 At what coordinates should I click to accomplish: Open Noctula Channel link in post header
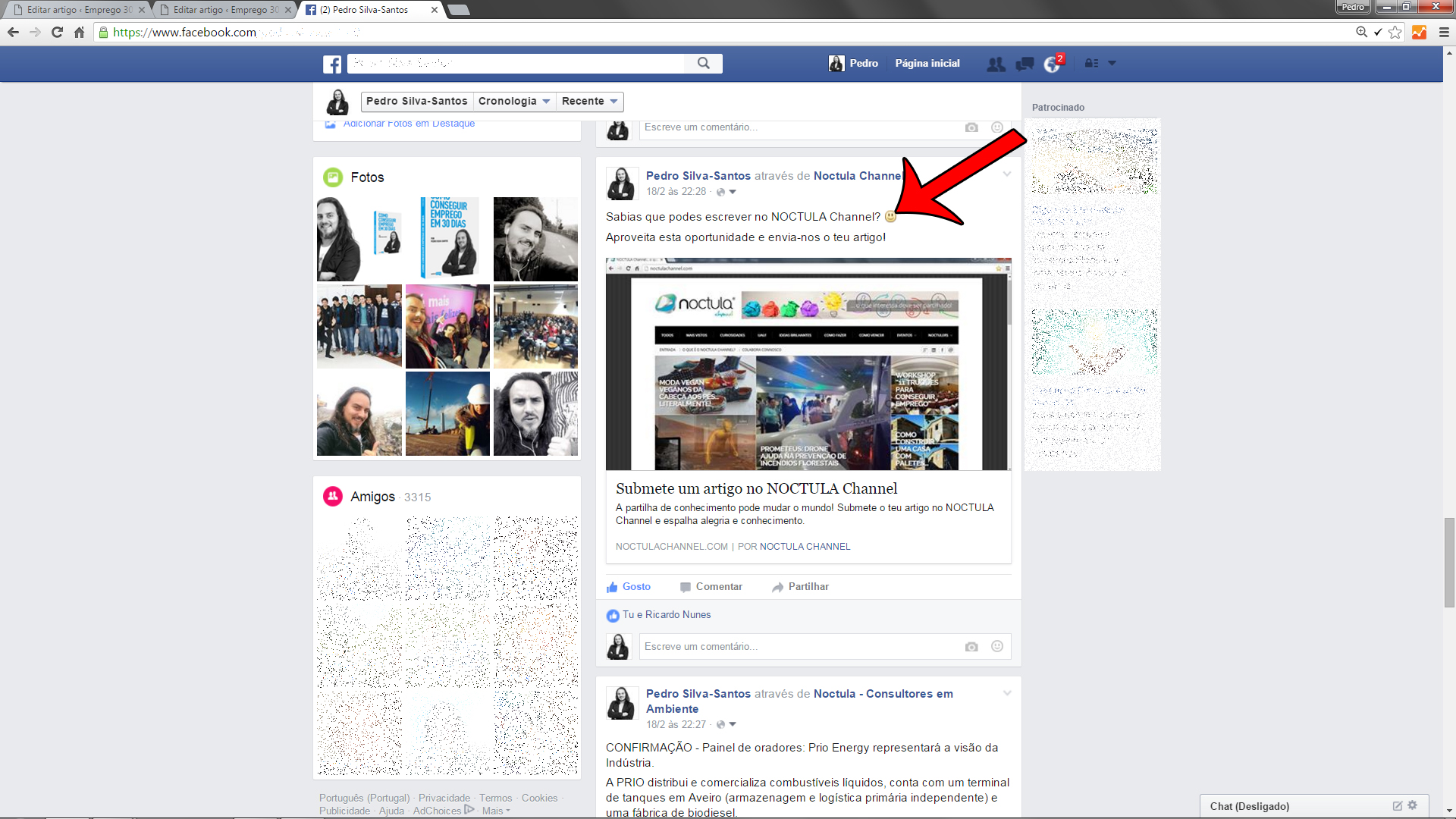tap(858, 176)
